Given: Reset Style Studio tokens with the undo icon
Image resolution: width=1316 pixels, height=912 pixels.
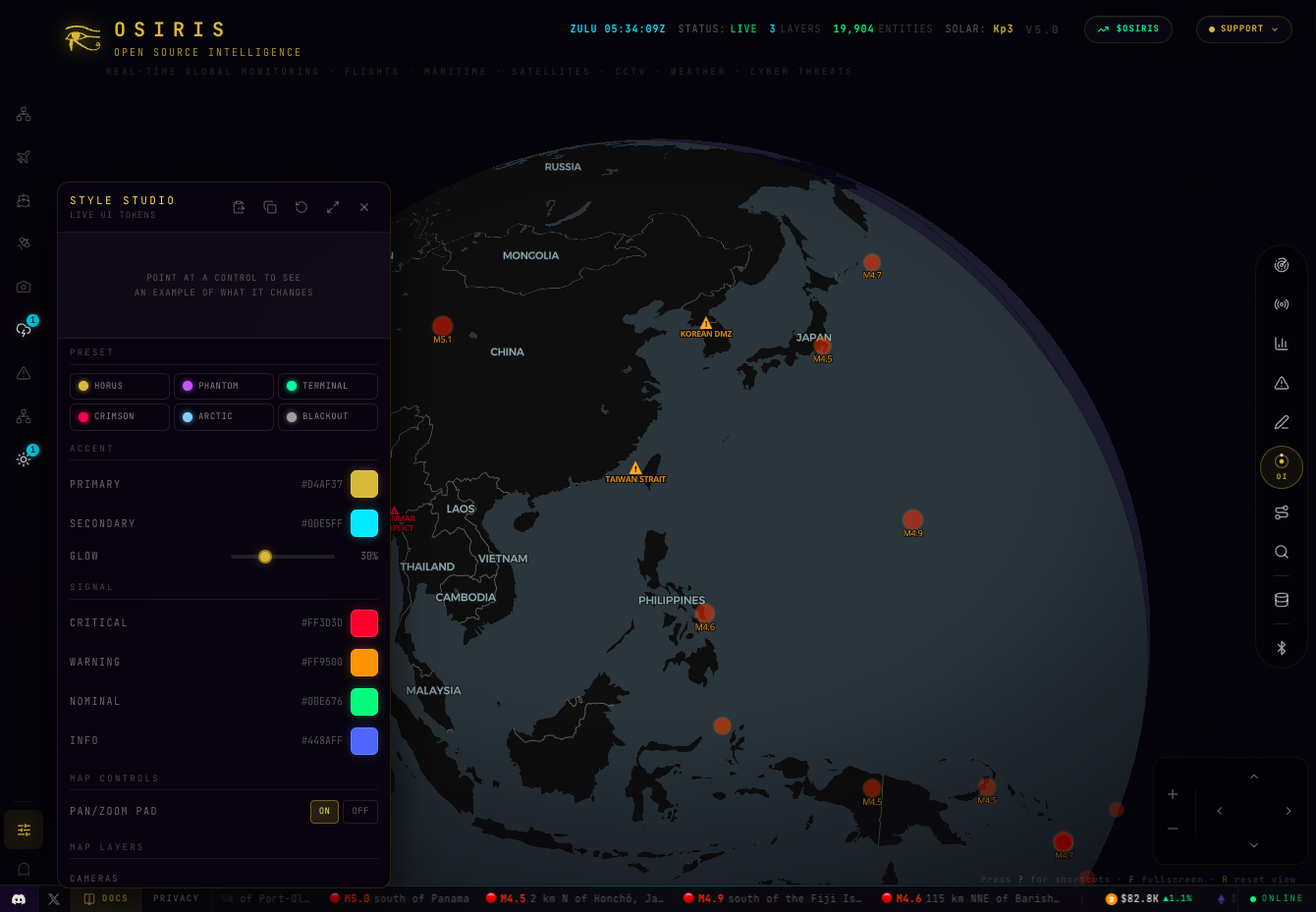Looking at the screenshot, I should 302,207.
